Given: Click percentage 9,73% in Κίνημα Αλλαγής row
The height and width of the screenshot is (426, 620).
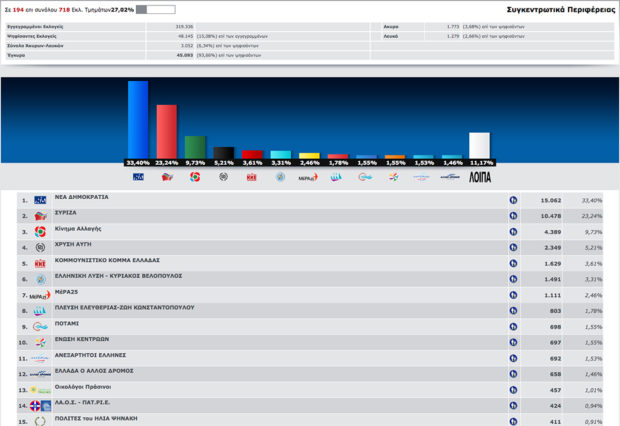Looking at the screenshot, I should pos(594,232).
